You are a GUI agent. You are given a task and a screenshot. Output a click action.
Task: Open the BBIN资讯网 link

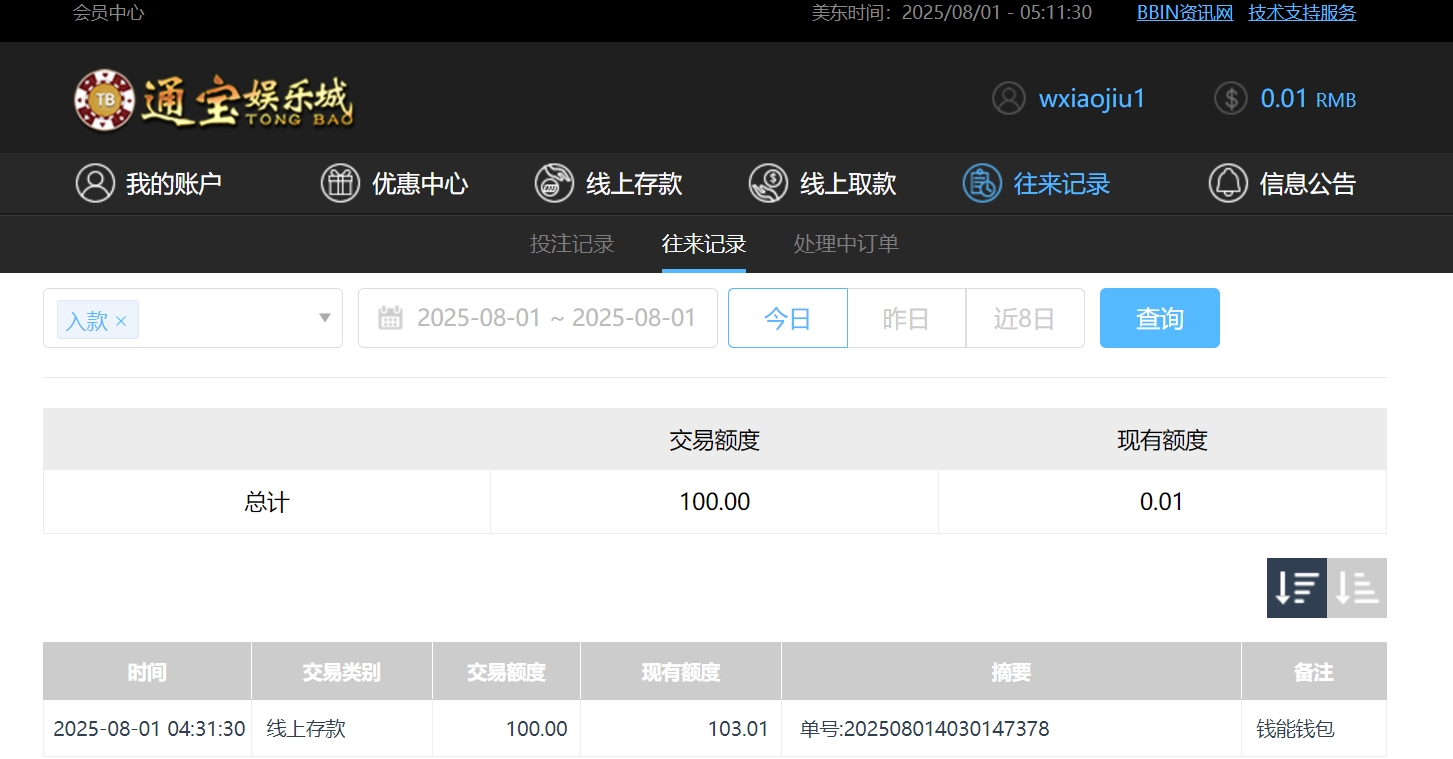coord(1185,13)
